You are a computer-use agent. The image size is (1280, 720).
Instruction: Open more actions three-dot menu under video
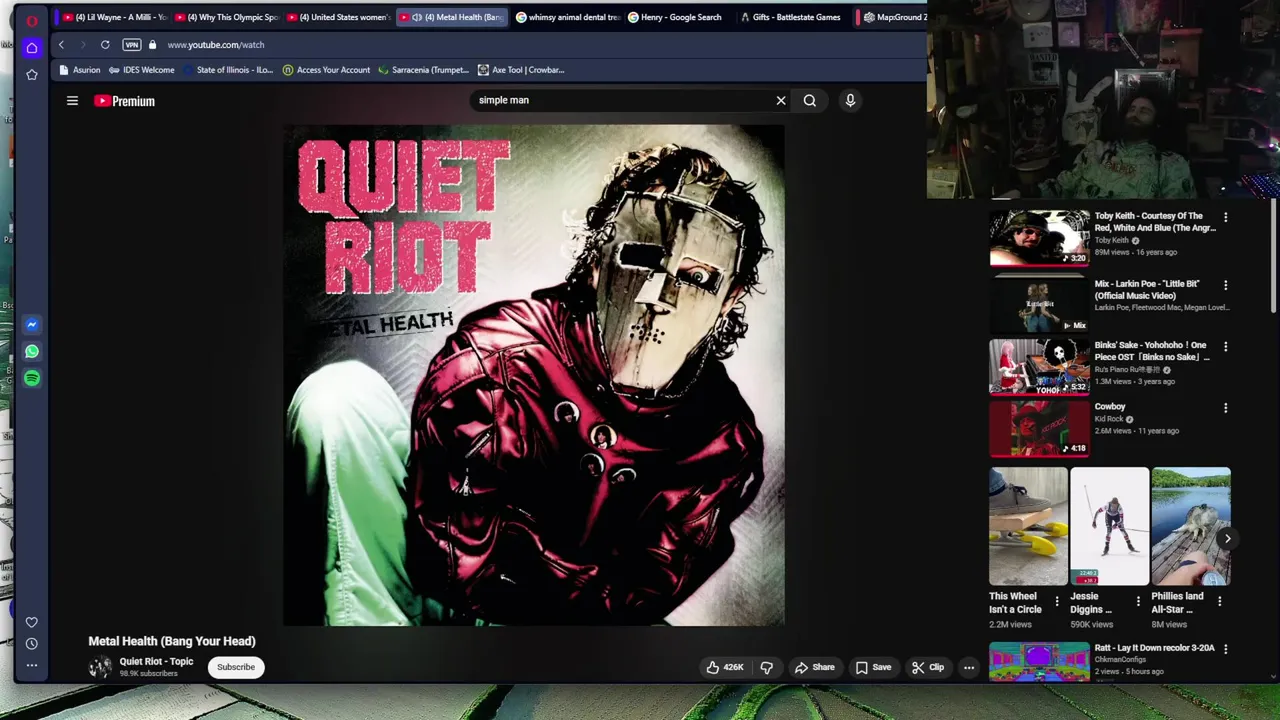[969, 667]
